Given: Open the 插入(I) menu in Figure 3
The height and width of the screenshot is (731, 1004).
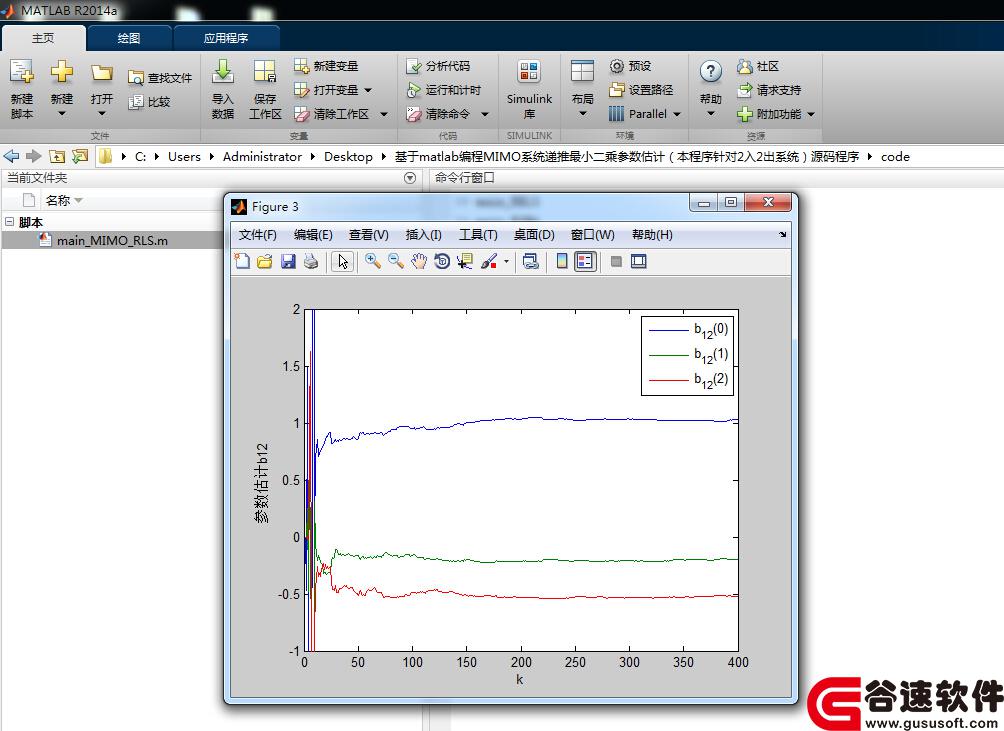Looking at the screenshot, I should [424, 235].
